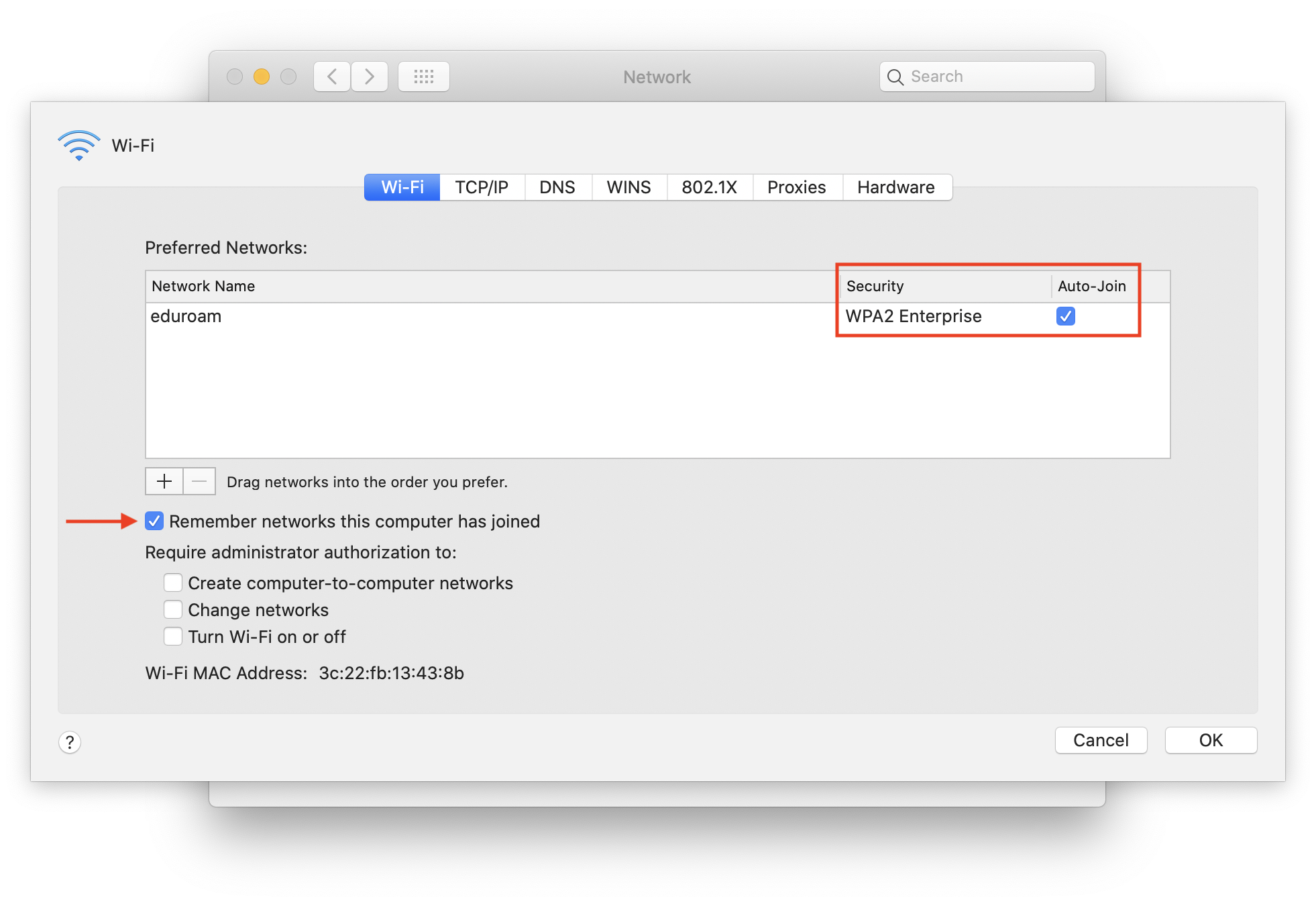
Task: Check the Change networks option
Action: [x=173, y=609]
